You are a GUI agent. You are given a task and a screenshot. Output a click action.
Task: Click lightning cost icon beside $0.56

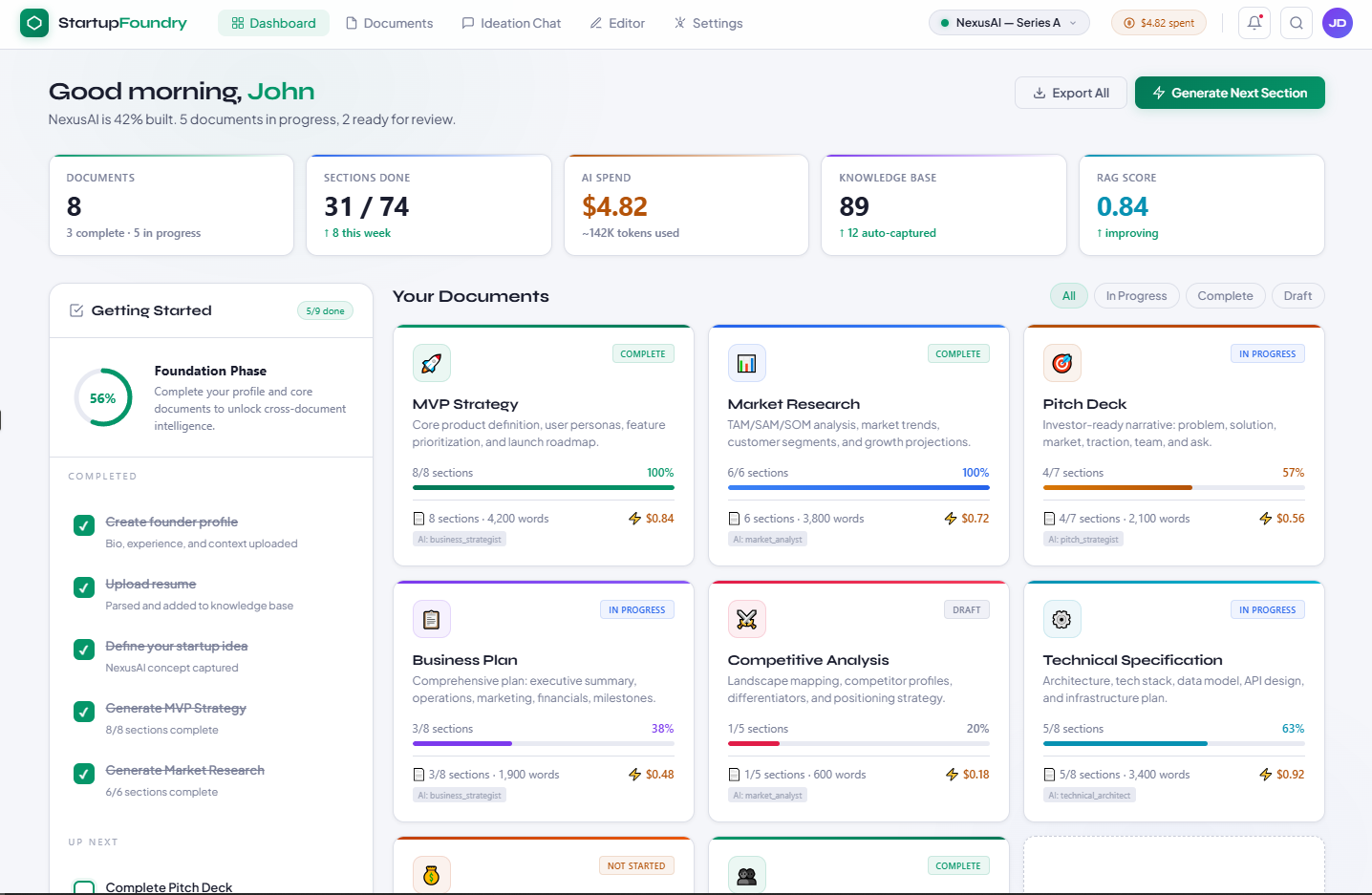pos(1266,519)
